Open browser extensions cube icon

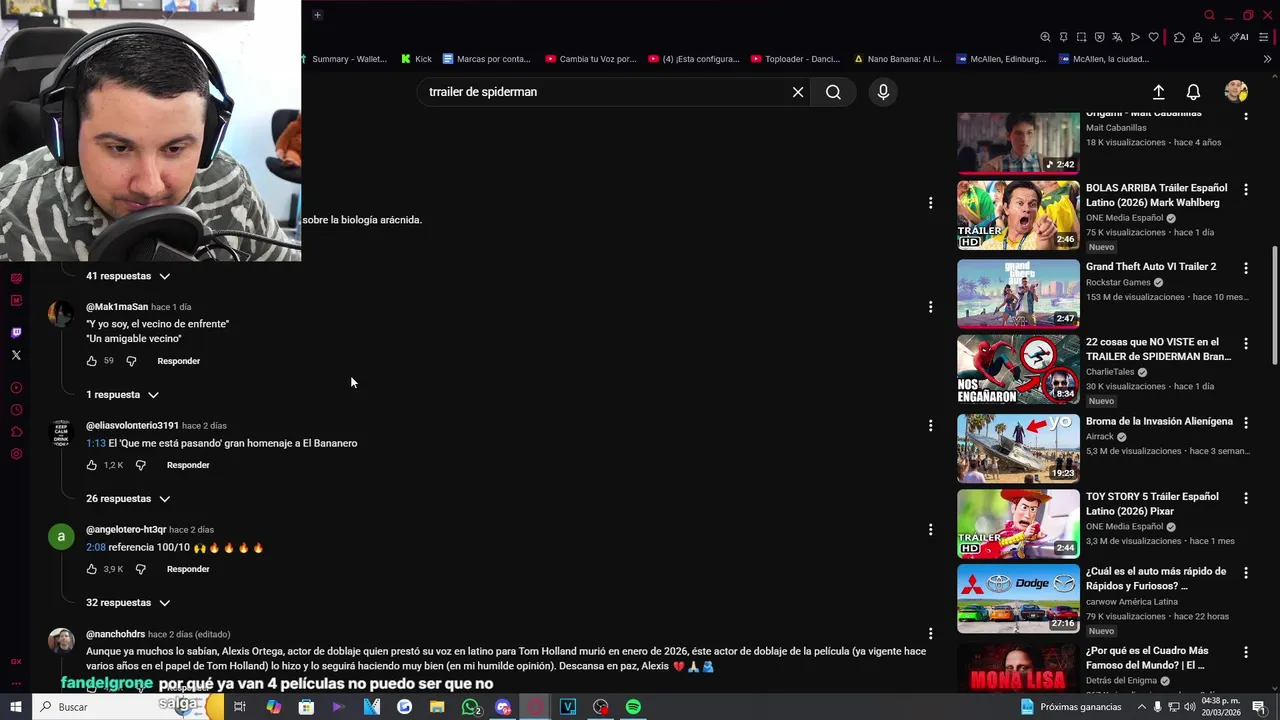[x=1179, y=37]
